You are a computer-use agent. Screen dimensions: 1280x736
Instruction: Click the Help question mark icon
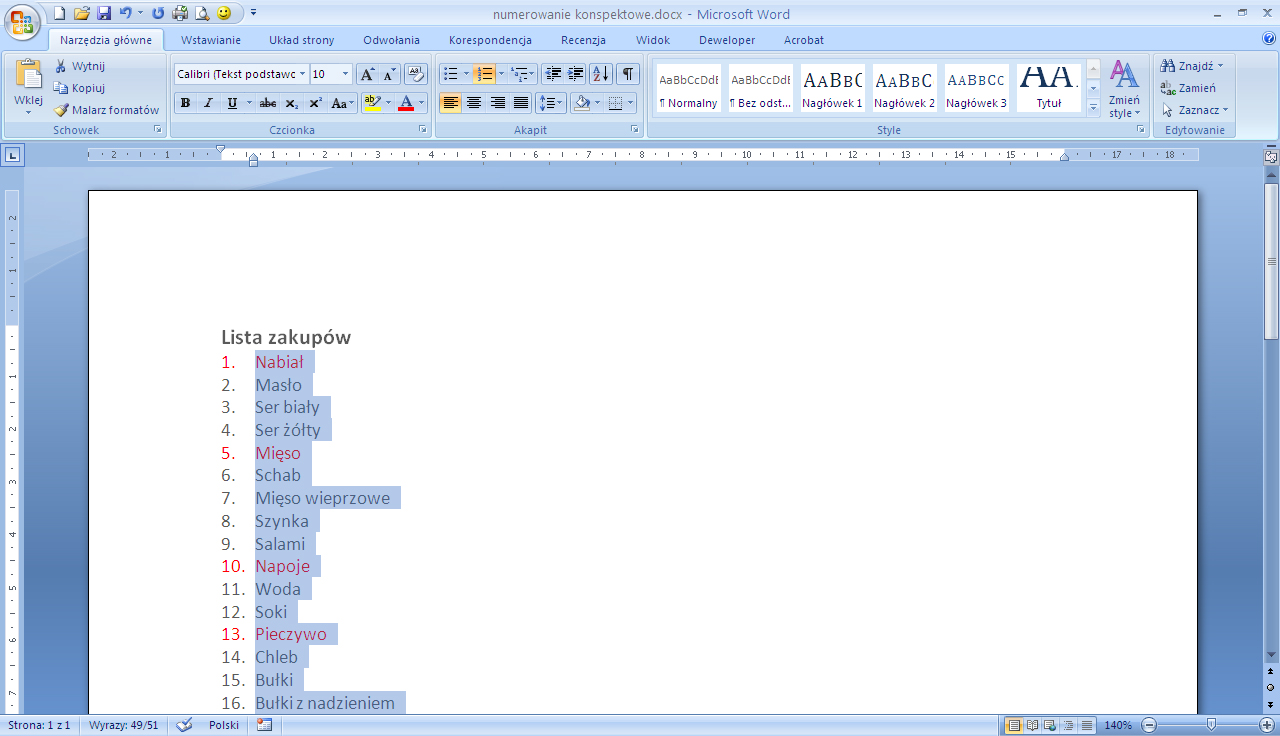point(1269,39)
